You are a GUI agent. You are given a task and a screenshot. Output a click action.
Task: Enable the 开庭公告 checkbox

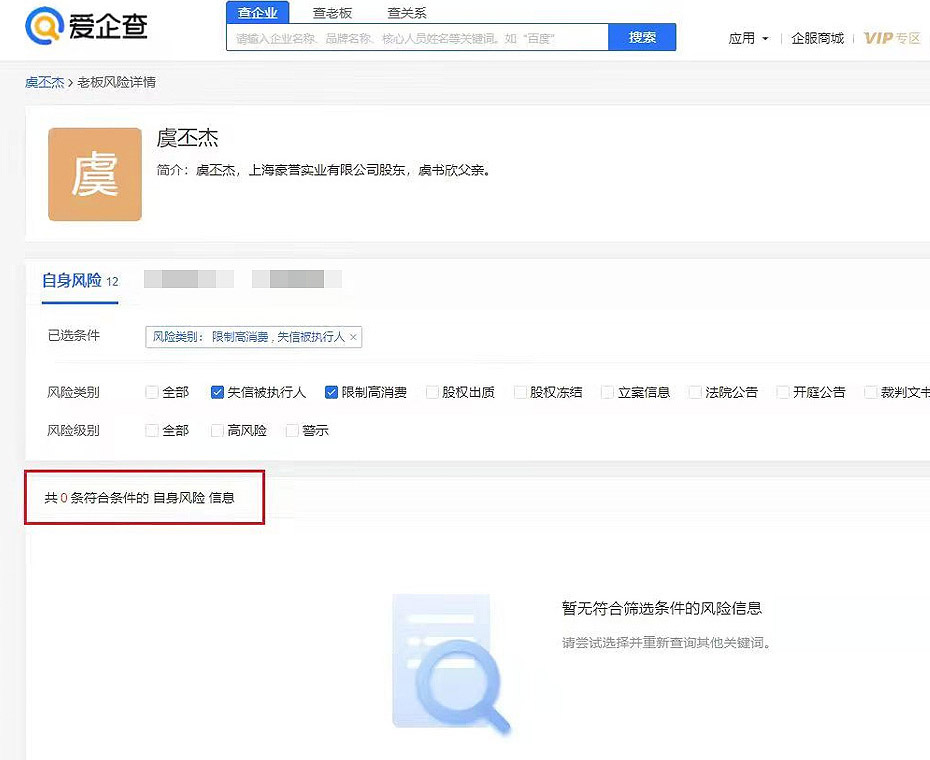pos(783,392)
